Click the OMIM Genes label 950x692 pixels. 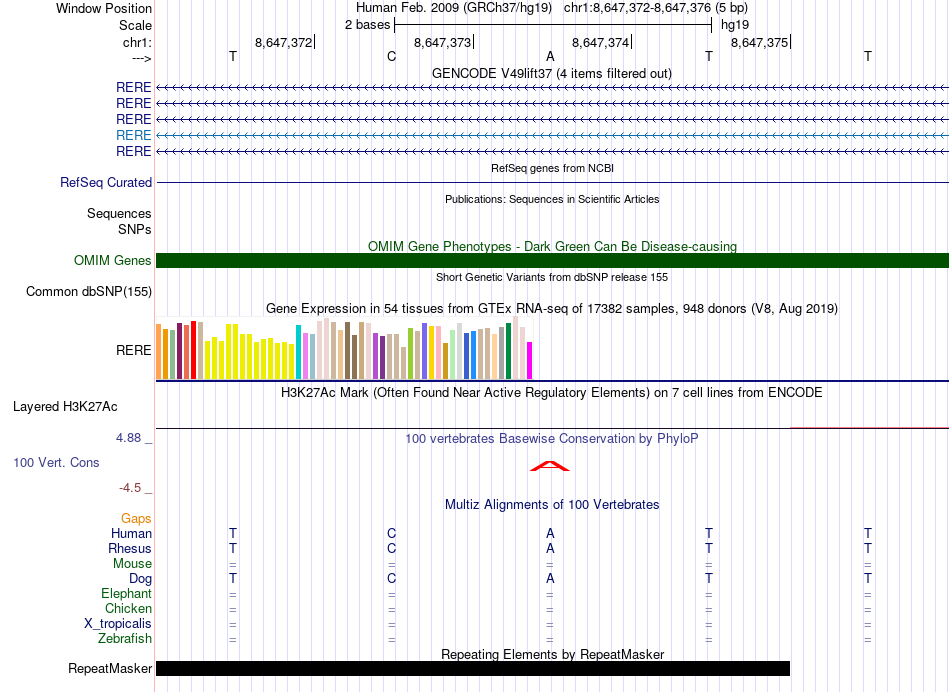click(x=112, y=261)
